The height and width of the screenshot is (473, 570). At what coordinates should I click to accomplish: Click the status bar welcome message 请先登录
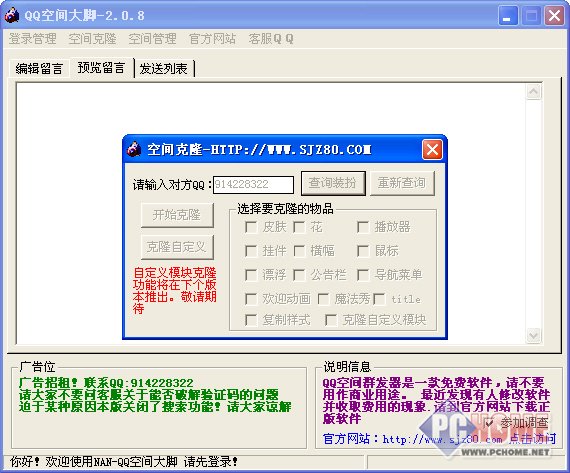click(124, 462)
